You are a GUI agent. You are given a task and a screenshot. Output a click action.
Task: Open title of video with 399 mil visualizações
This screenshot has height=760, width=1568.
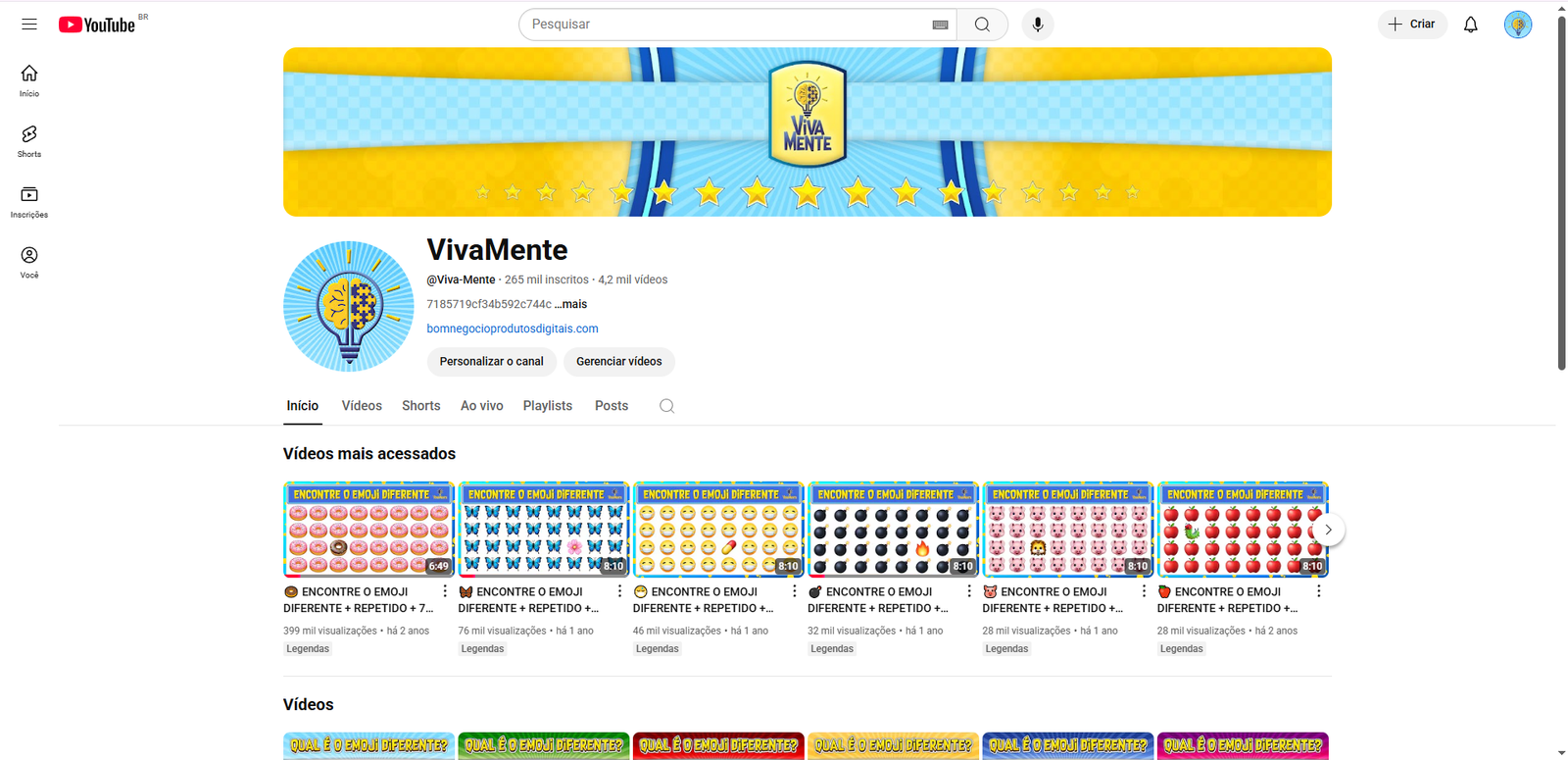[359, 600]
